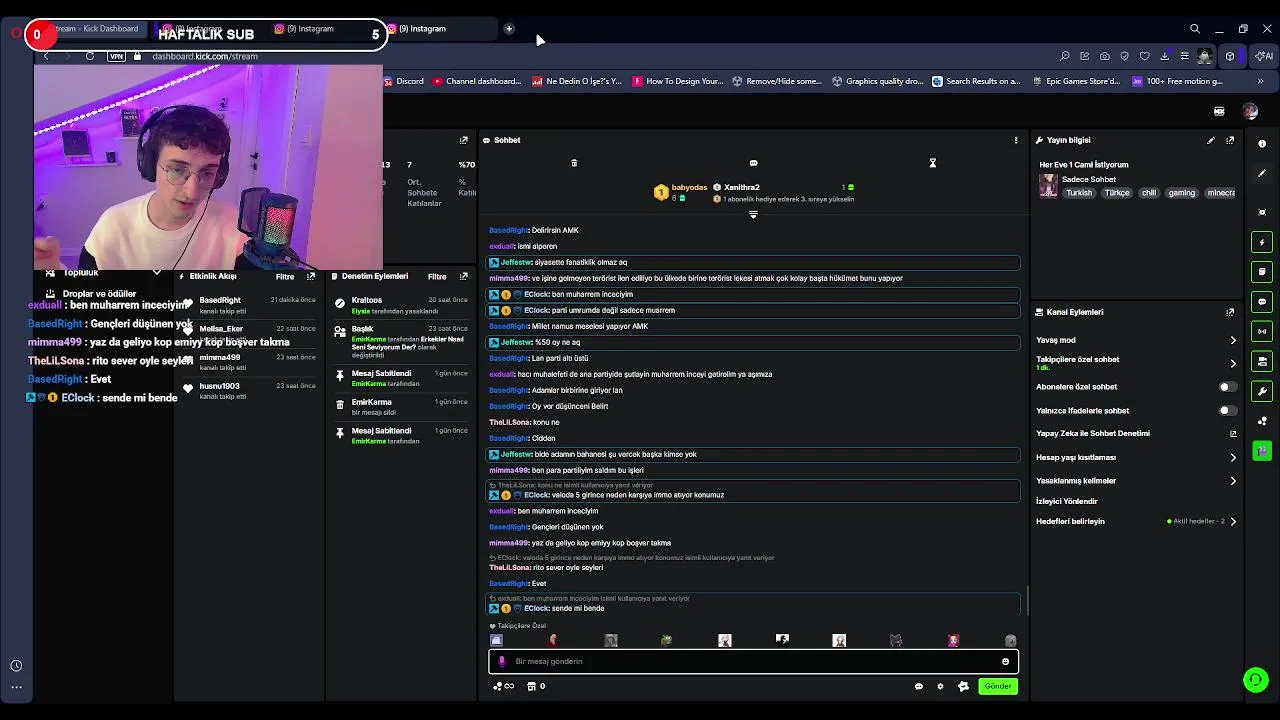1280x720 pixels.
Task: Click the Xenithra2 leaderboard username
Action: pos(742,187)
